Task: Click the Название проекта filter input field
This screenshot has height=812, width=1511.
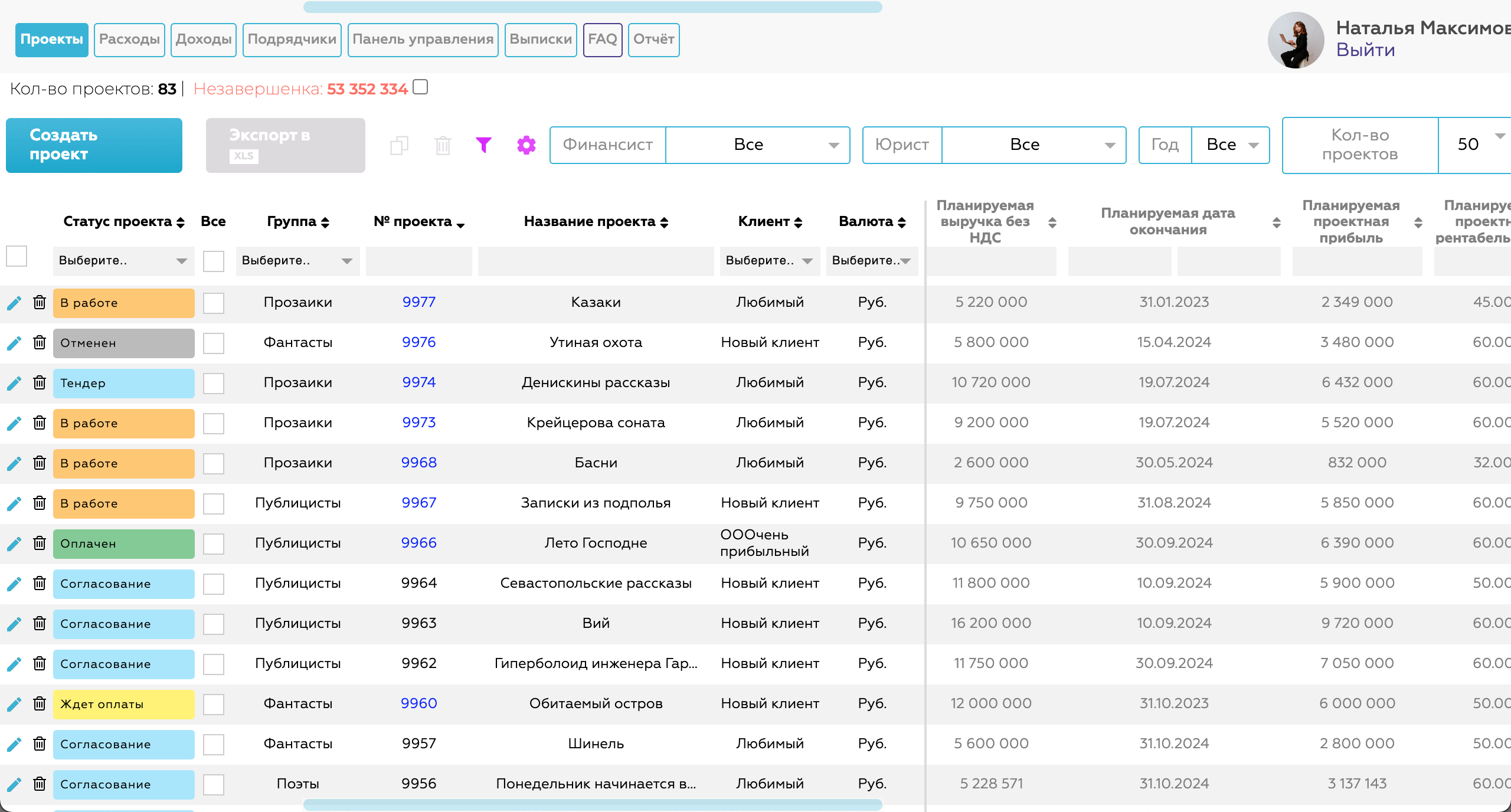Action: (x=596, y=261)
